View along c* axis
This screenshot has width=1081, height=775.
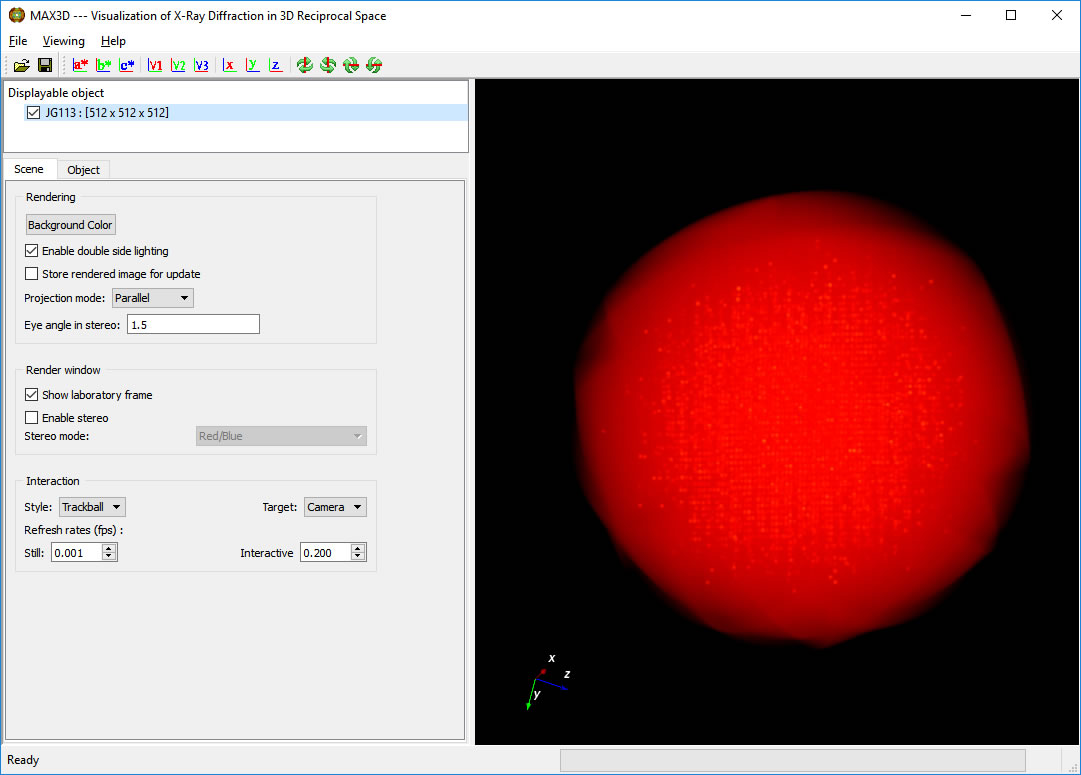tap(127, 66)
